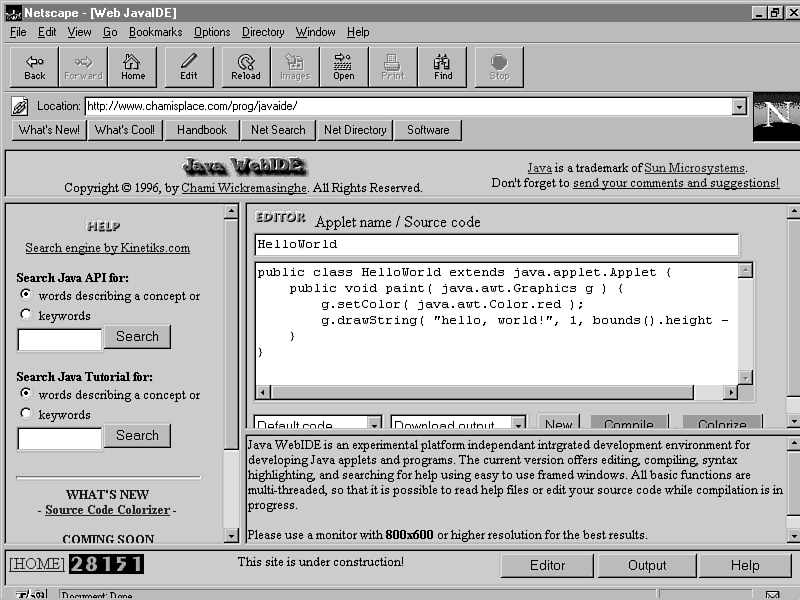Select Java Tutorial 'words describing a concept' radio
Screen dimensions: 800x600
pos(26,394)
